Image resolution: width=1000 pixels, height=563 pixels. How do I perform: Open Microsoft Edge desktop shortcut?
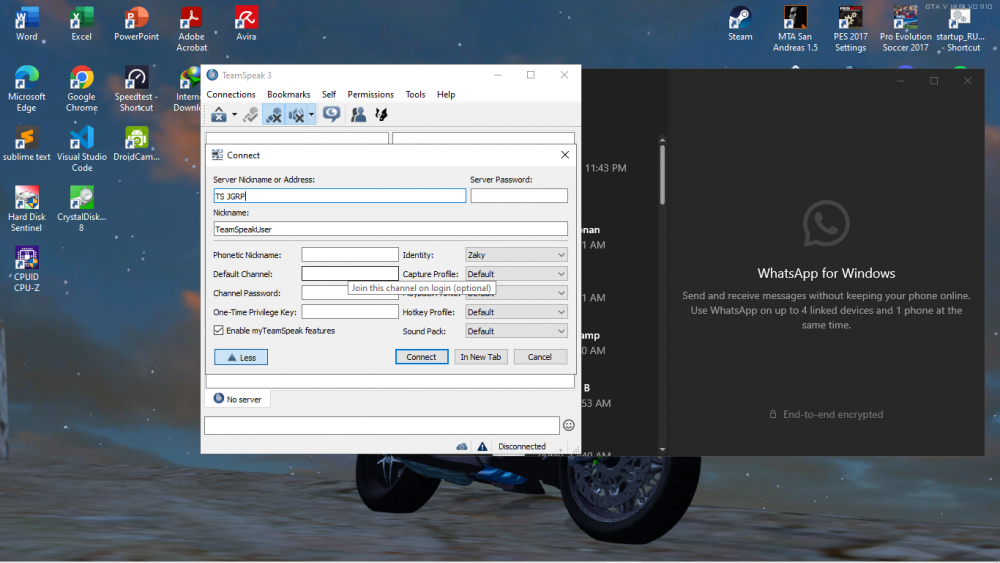pos(26,89)
